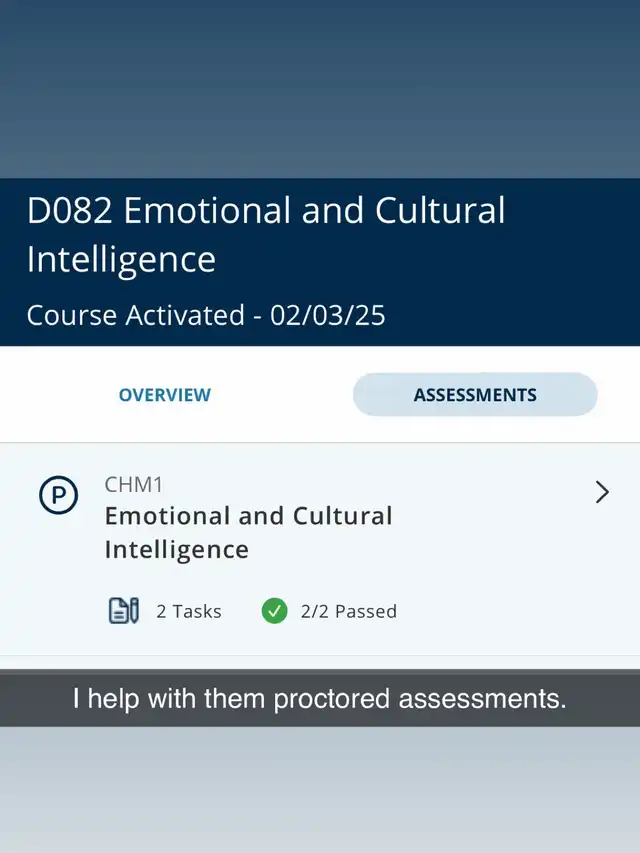Screen dimensions: 640x853
Task: Click the "02/03/25" activation date
Action: click(x=328, y=315)
